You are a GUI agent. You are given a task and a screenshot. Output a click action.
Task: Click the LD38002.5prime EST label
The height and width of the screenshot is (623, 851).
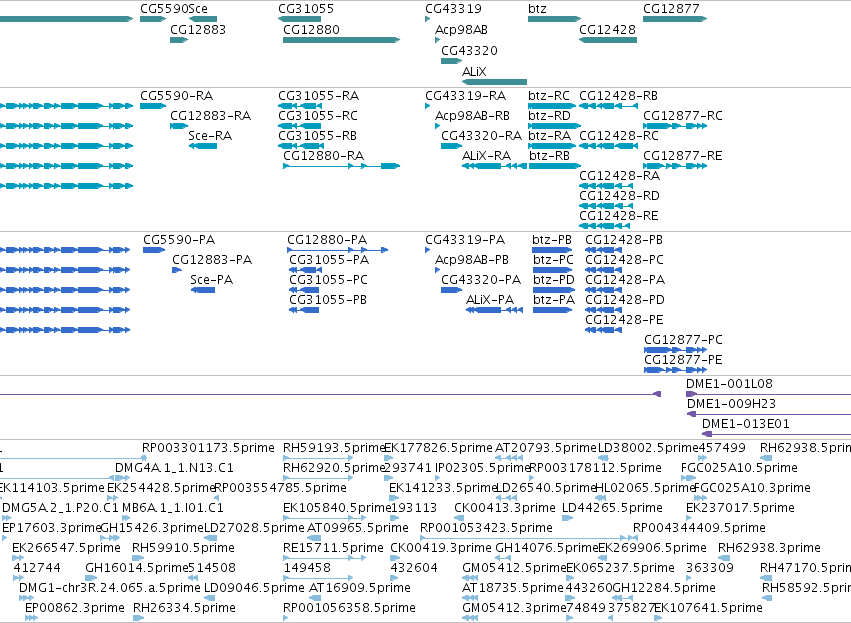(x=647, y=448)
